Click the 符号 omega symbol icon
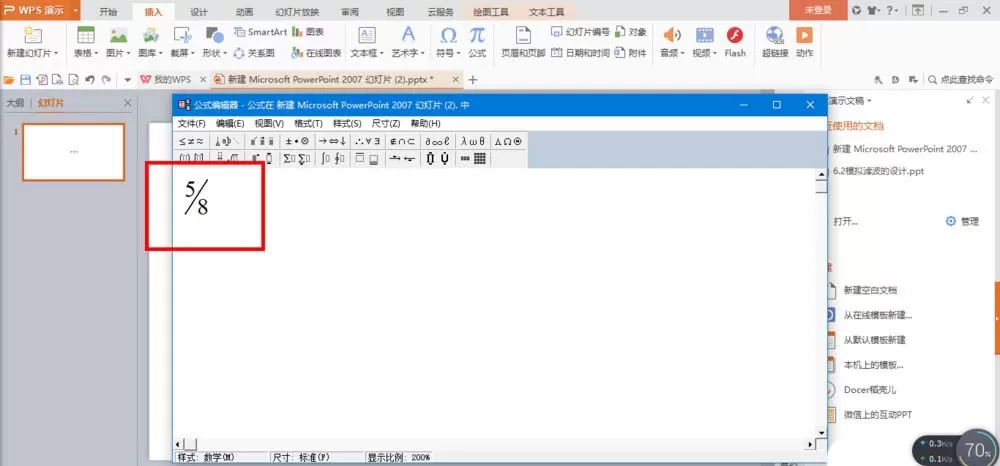Viewport: 1000px width, 466px height. click(x=448, y=36)
